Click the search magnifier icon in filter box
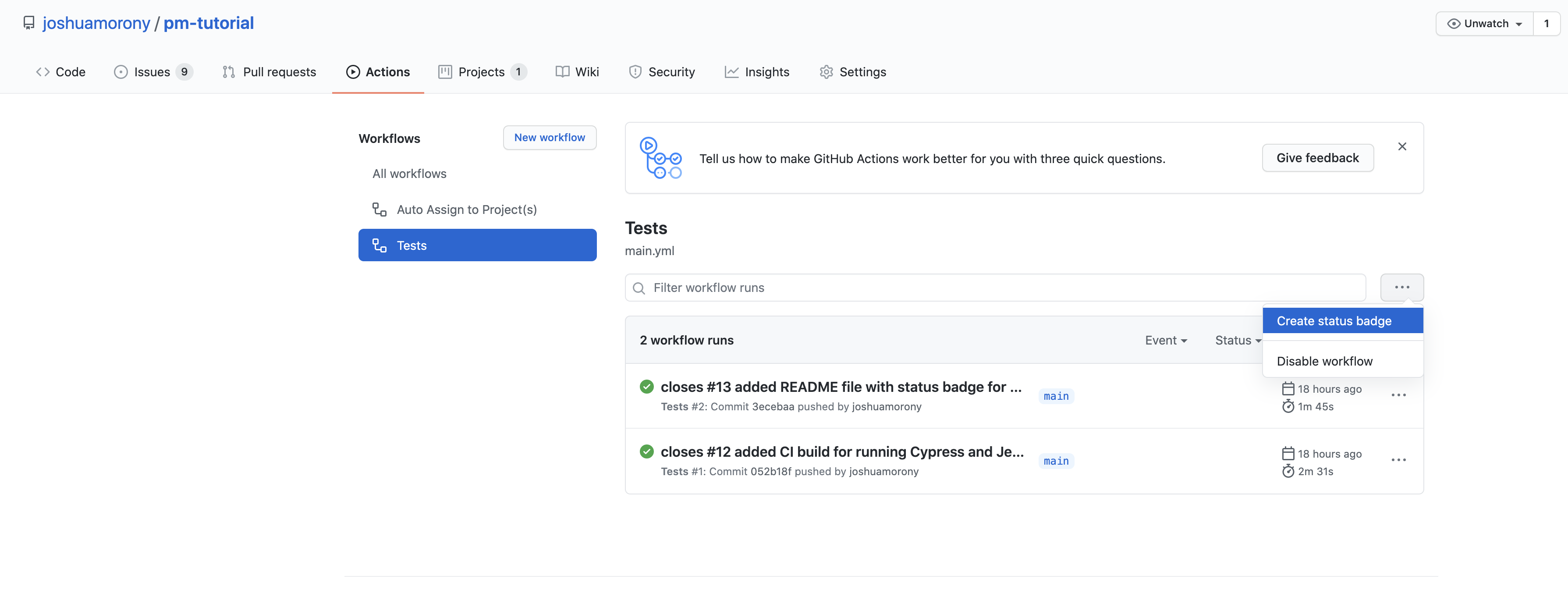 639,288
